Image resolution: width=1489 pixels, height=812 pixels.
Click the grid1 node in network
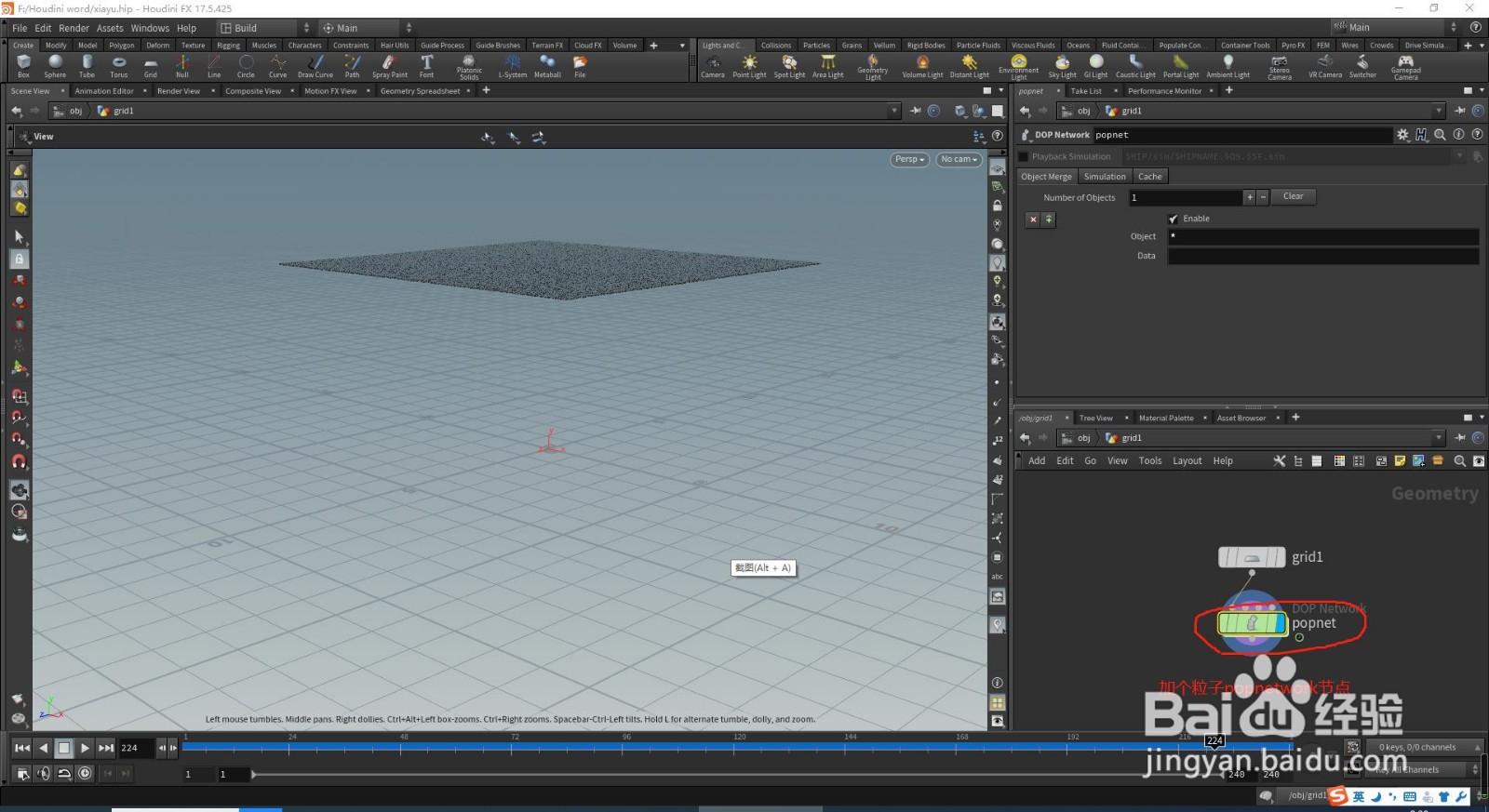1252,557
